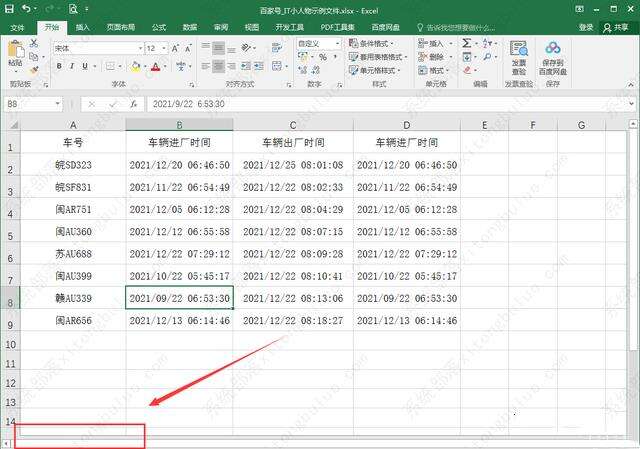640x449 pixels.
Task: Toggle Italic formatting
Action: coord(72,66)
